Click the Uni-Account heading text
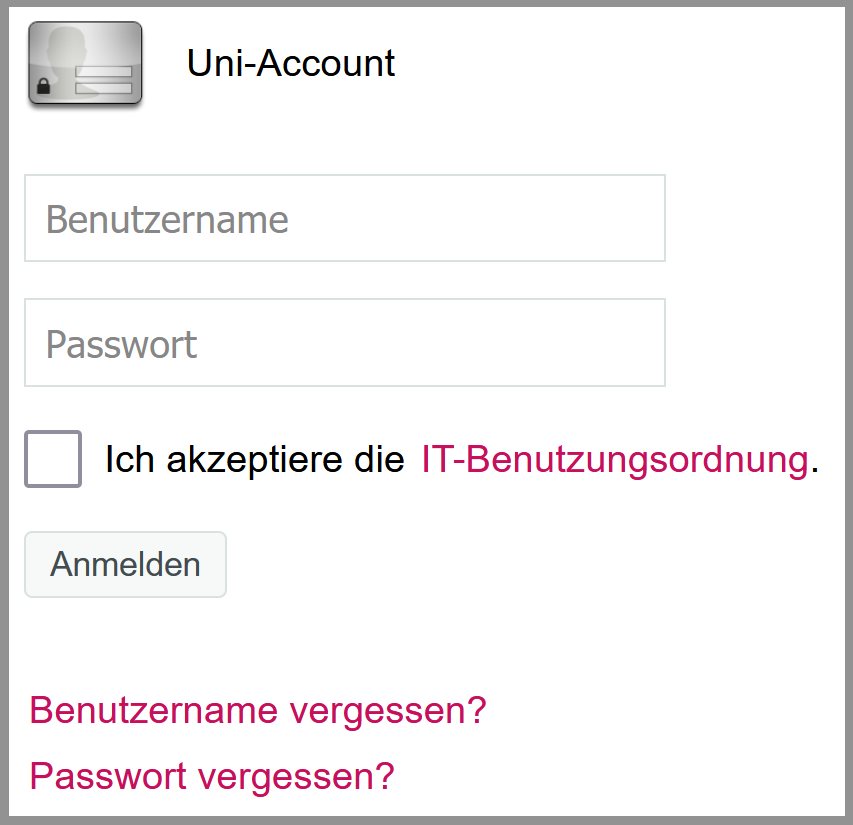 [x=290, y=63]
